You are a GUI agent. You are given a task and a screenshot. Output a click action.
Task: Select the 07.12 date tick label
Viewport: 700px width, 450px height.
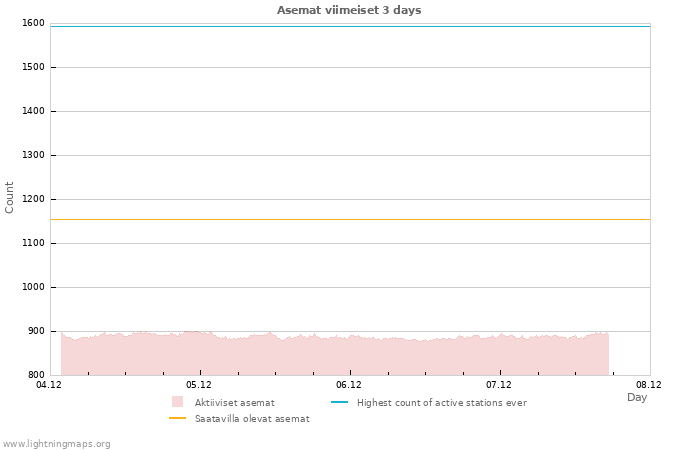click(x=499, y=385)
